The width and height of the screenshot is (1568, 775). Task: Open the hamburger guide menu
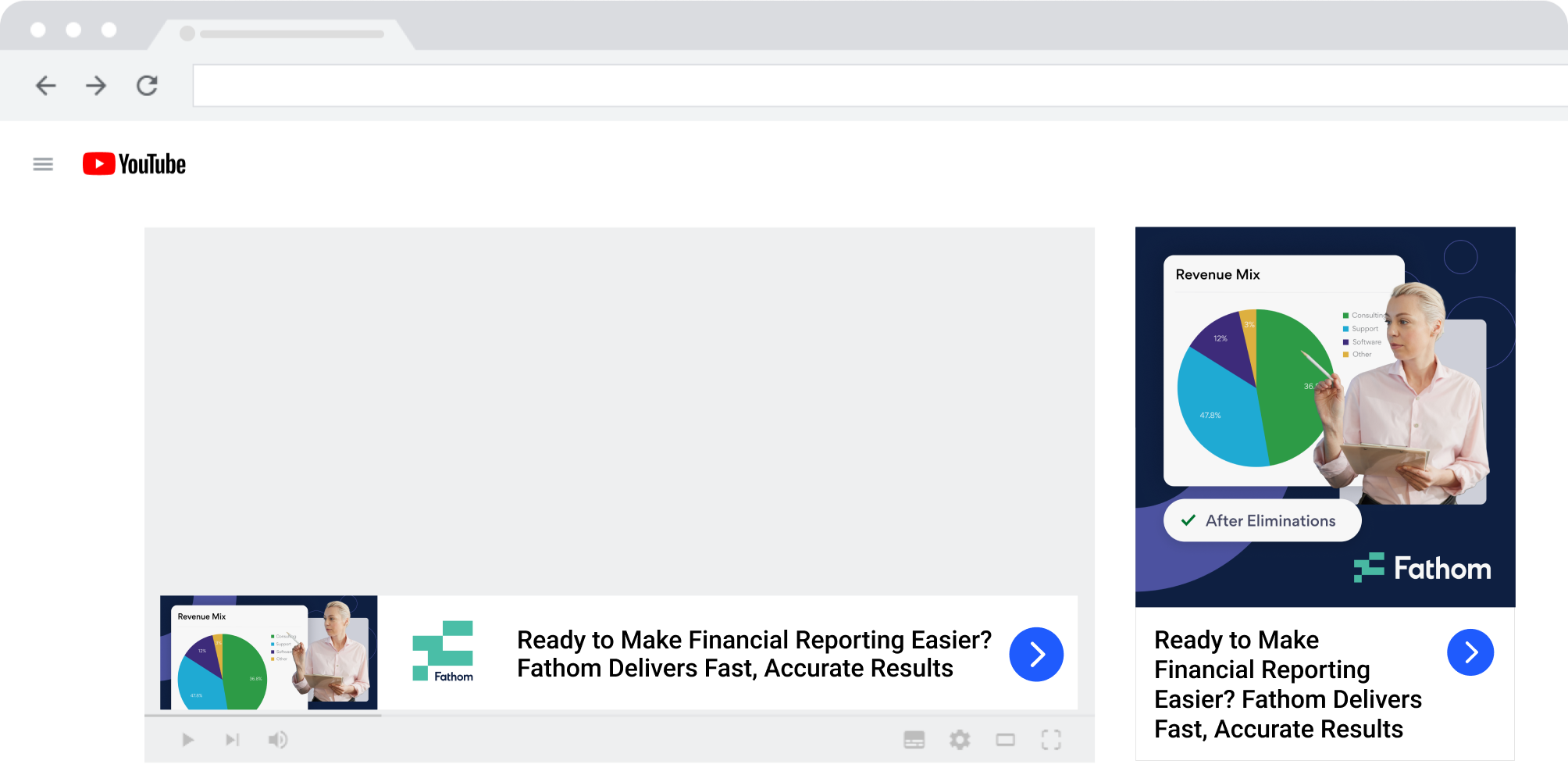pos(43,164)
